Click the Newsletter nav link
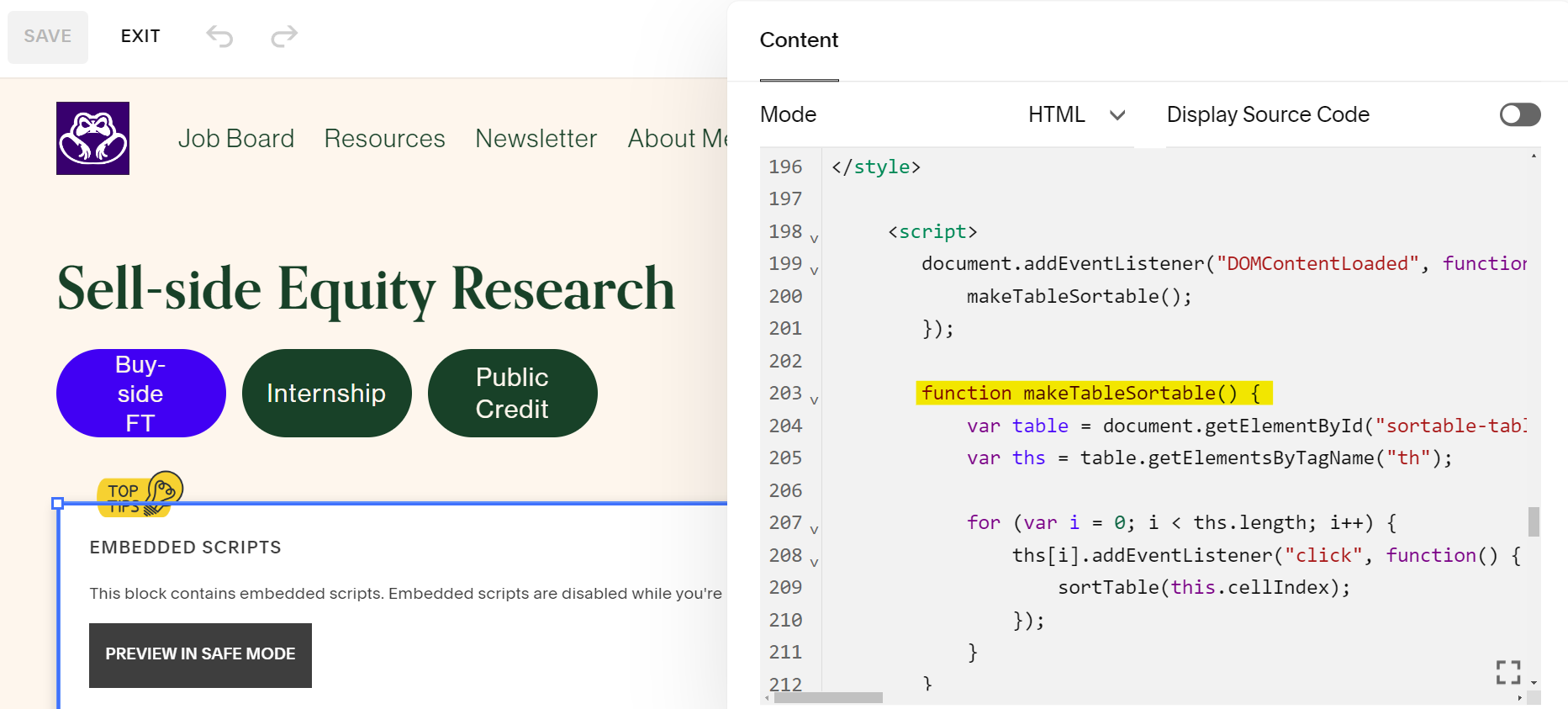This screenshot has width=1568, height=709. click(536, 139)
